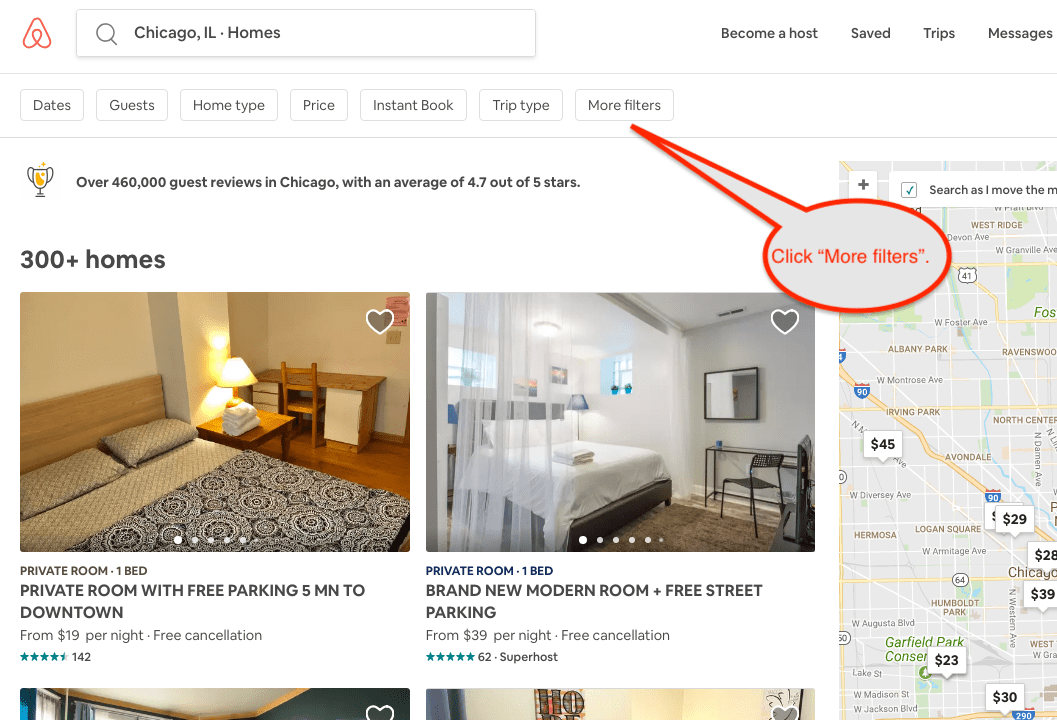Click the 62 · Superhost rating text
Screen dimensions: 1057x720
[x=518, y=657]
